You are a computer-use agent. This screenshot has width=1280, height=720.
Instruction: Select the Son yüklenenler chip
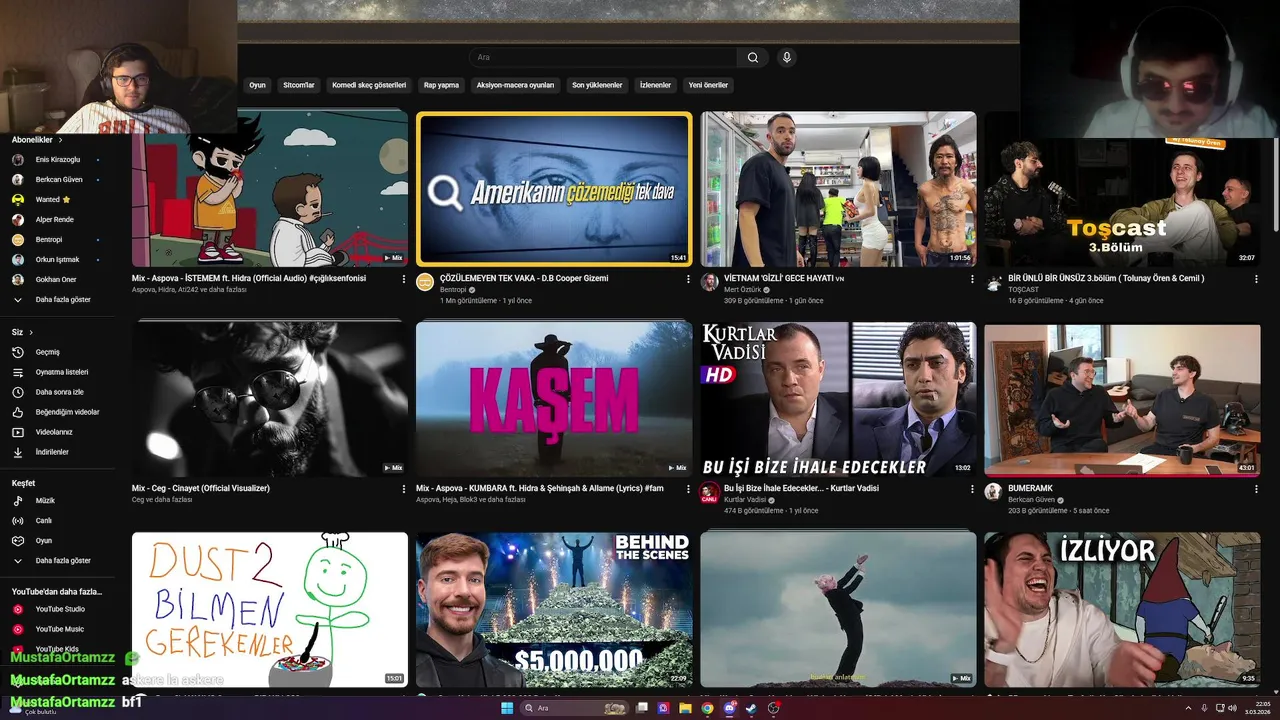click(597, 85)
